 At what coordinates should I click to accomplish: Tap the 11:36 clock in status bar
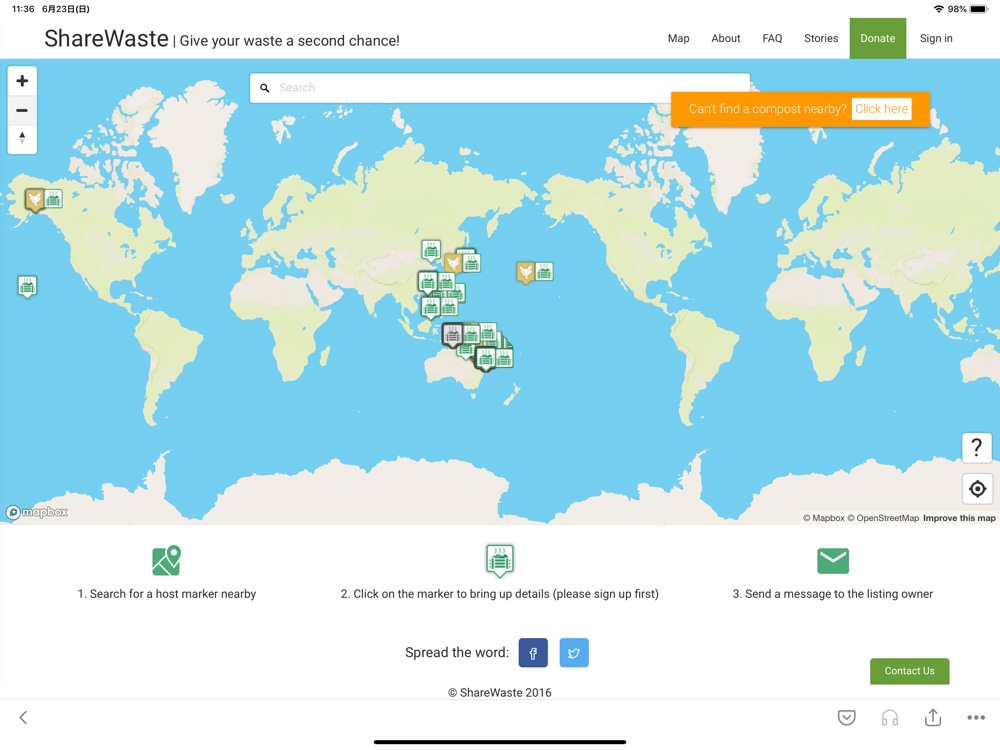click(23, 9)
